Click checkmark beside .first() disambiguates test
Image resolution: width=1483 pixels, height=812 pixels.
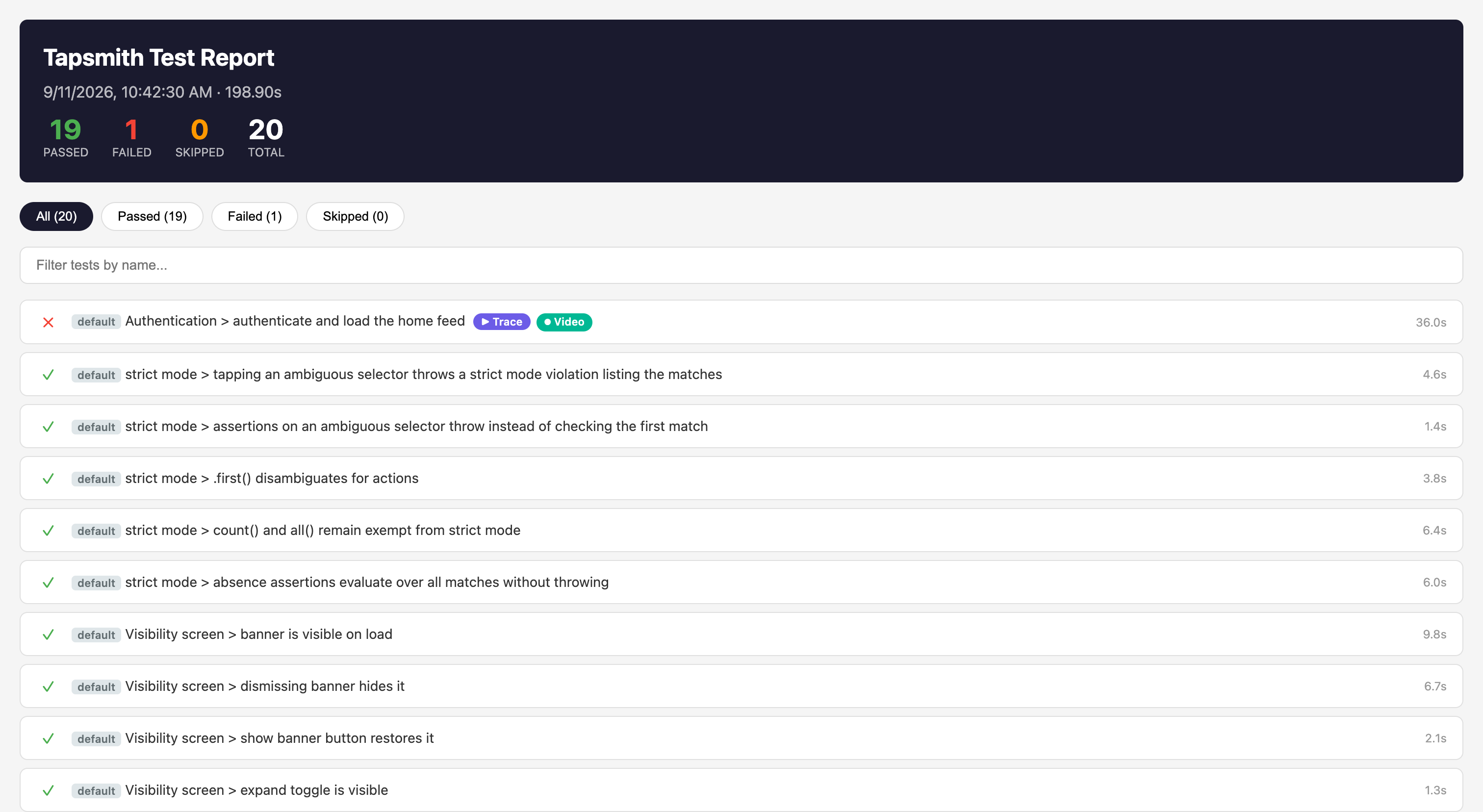49,478
